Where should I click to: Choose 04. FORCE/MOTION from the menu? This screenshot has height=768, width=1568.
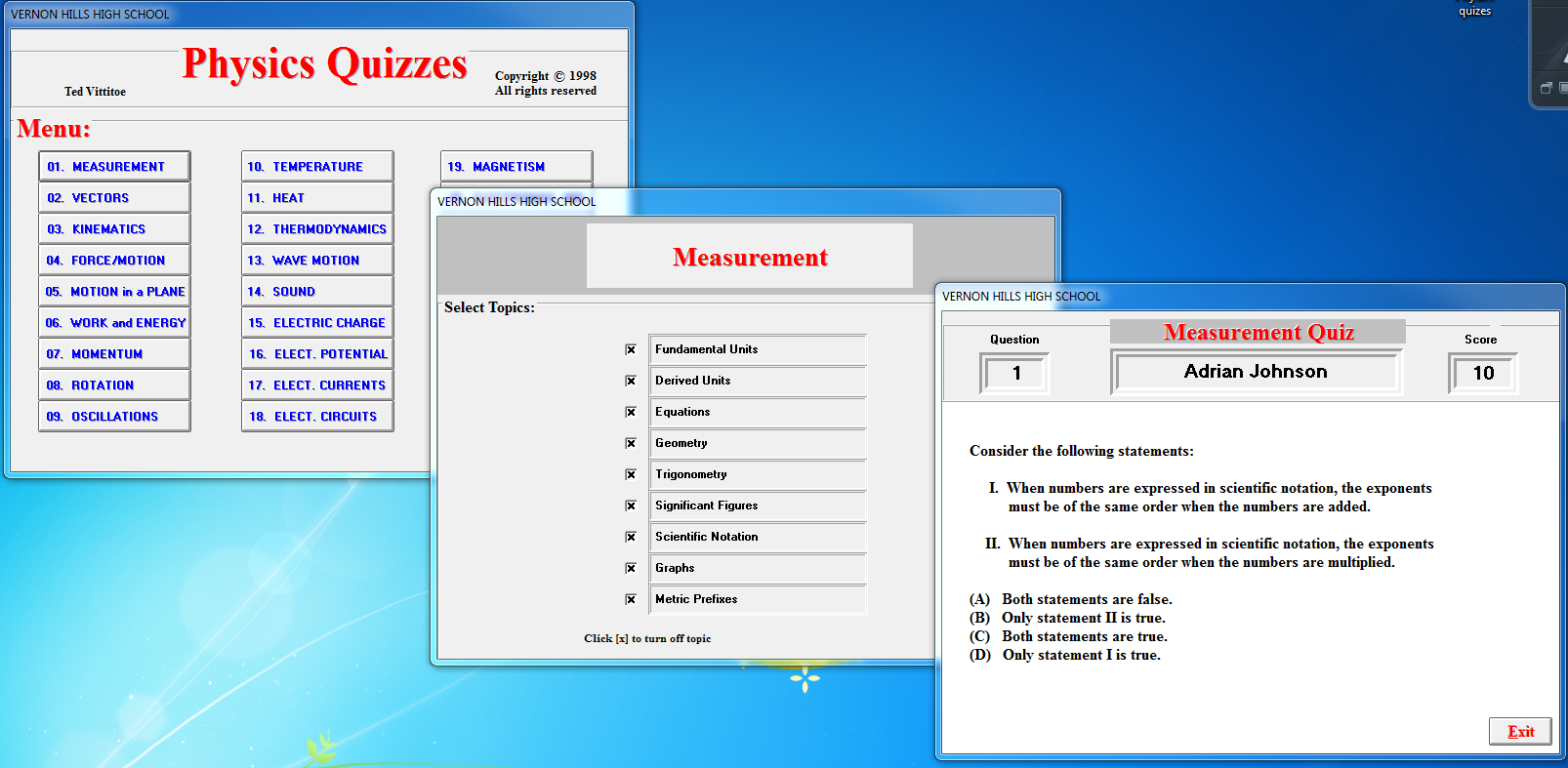coord(114,261)
